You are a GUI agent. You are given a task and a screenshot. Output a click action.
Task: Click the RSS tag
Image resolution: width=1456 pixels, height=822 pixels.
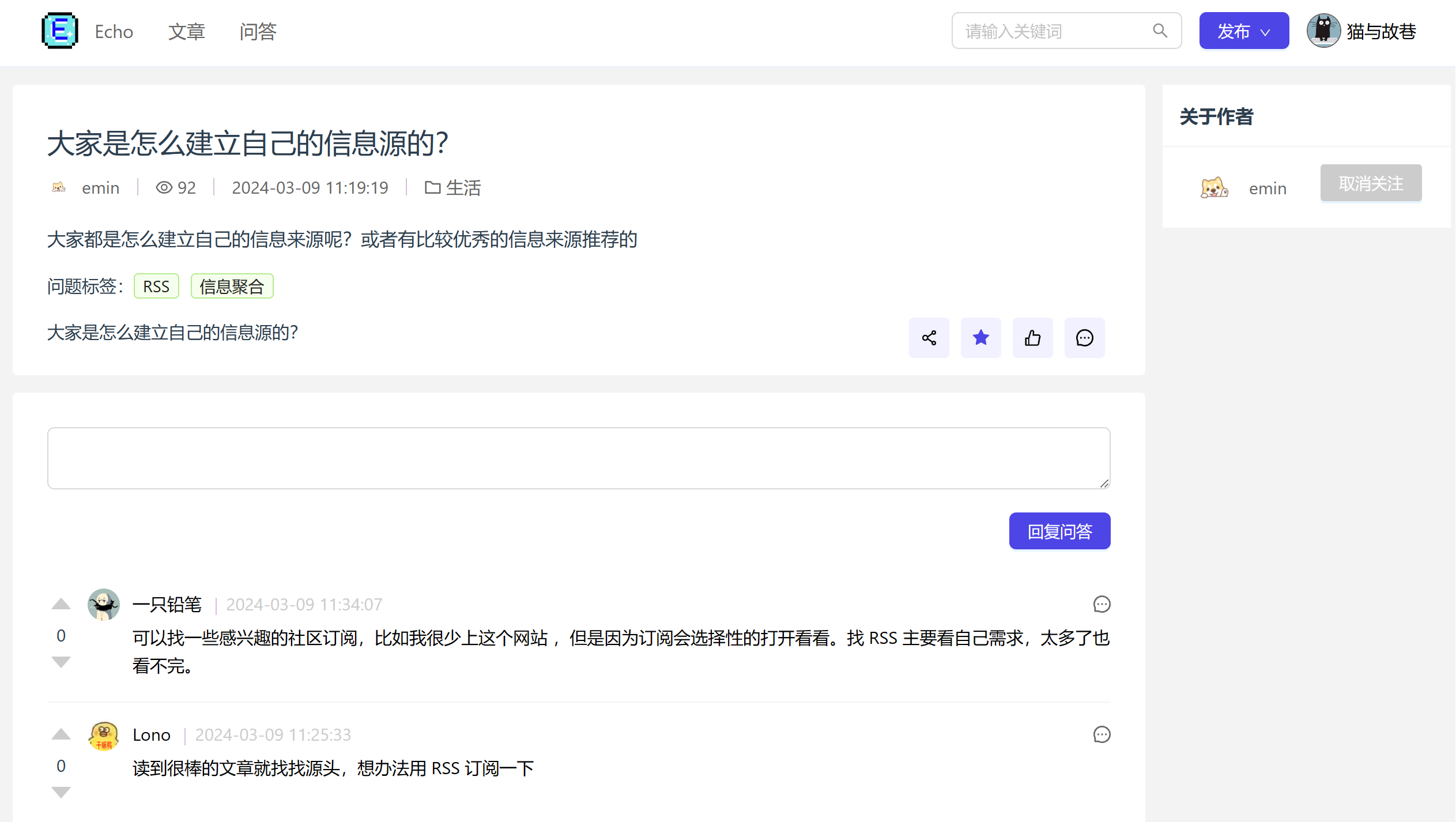click(x=156, y=286)
